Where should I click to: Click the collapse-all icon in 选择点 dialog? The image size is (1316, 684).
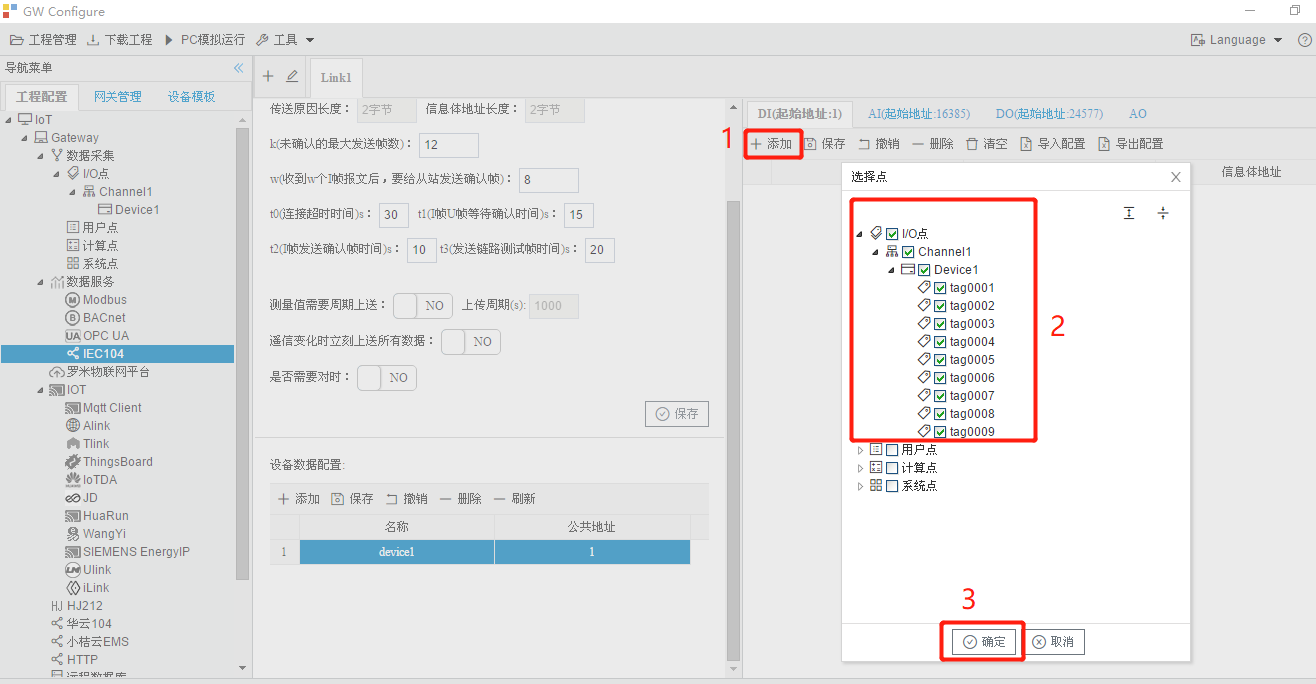pos(1163,213)
